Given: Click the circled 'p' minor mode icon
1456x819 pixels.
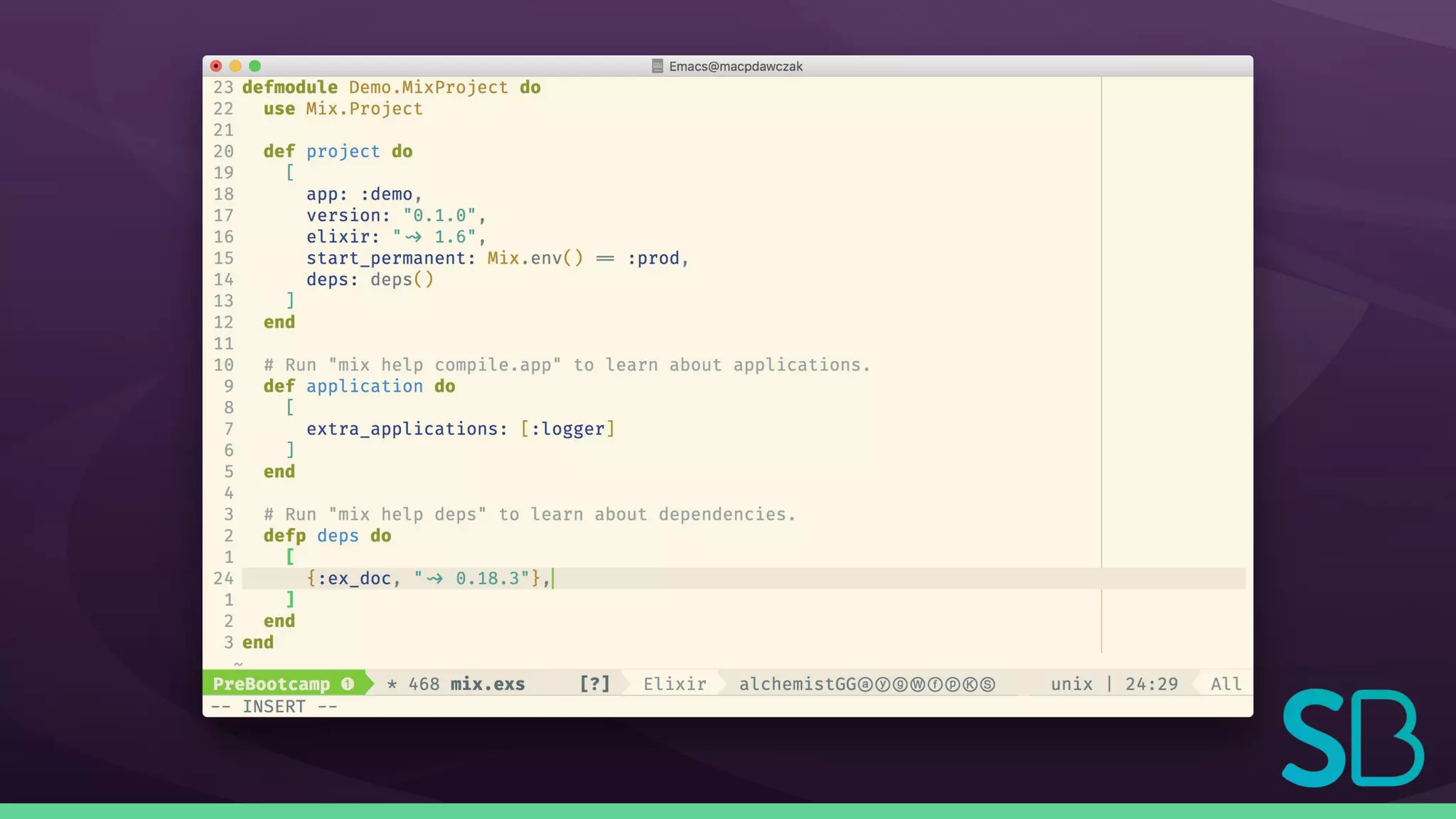Looking at the screenshot, I should pos(953,684).
